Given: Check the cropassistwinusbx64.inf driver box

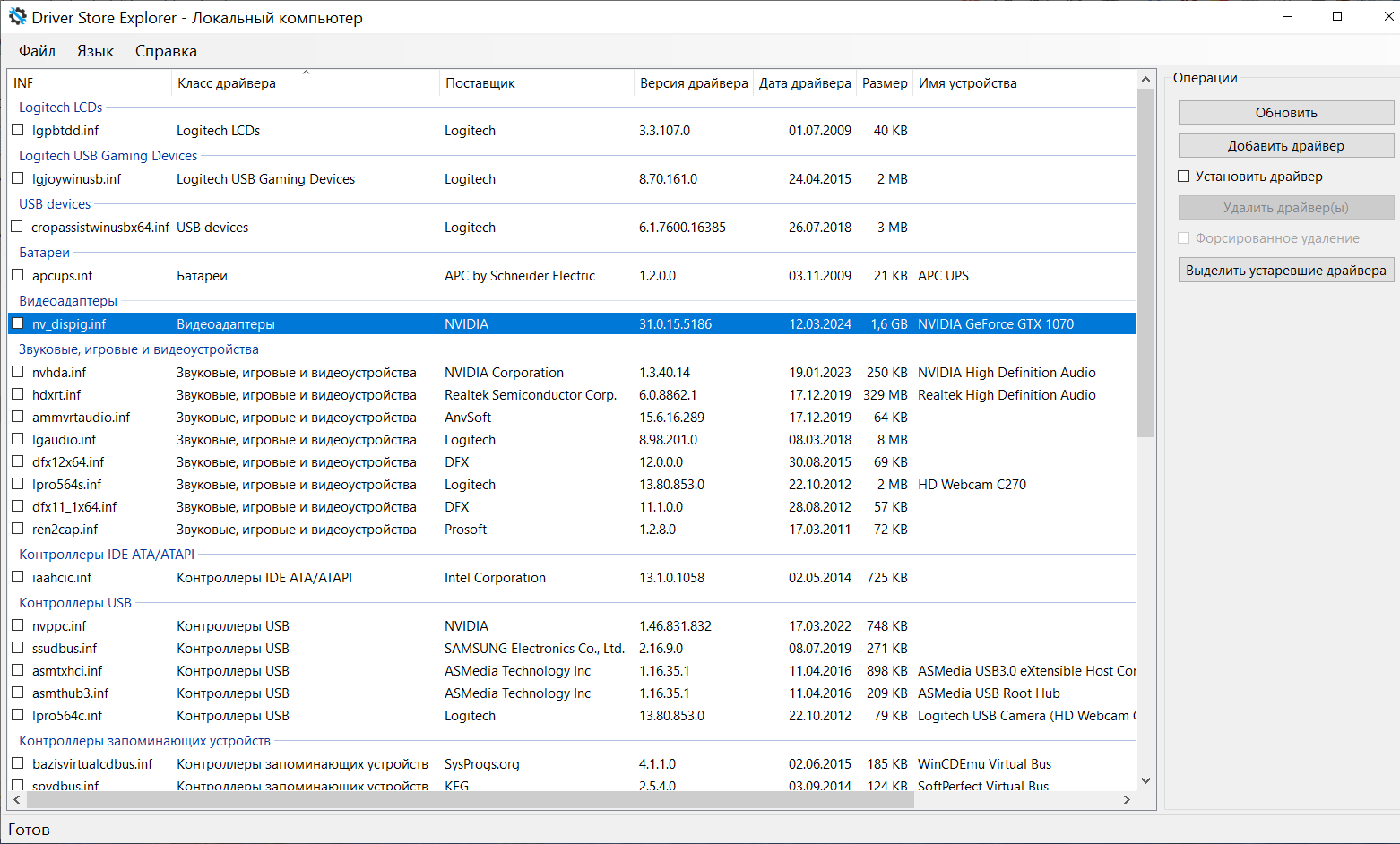Looking at the screenshot, I should point(18,227).
